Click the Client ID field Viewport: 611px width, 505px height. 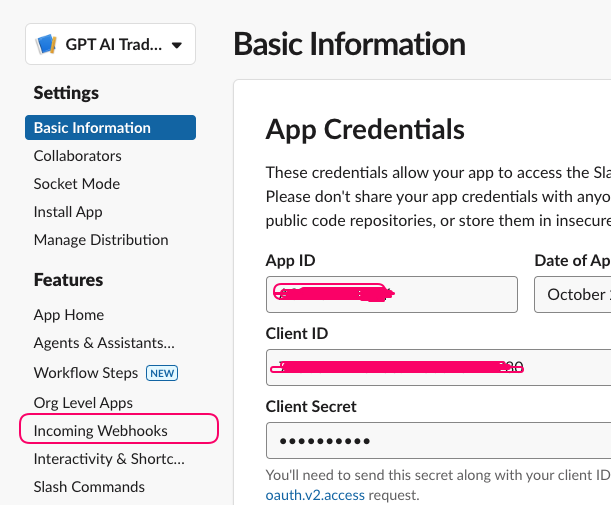click(x=438, y=367)
